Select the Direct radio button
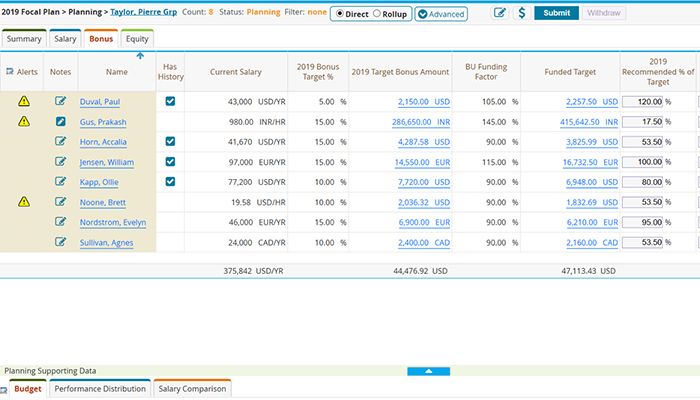This screenshot has width=700, height=400. 340,14
